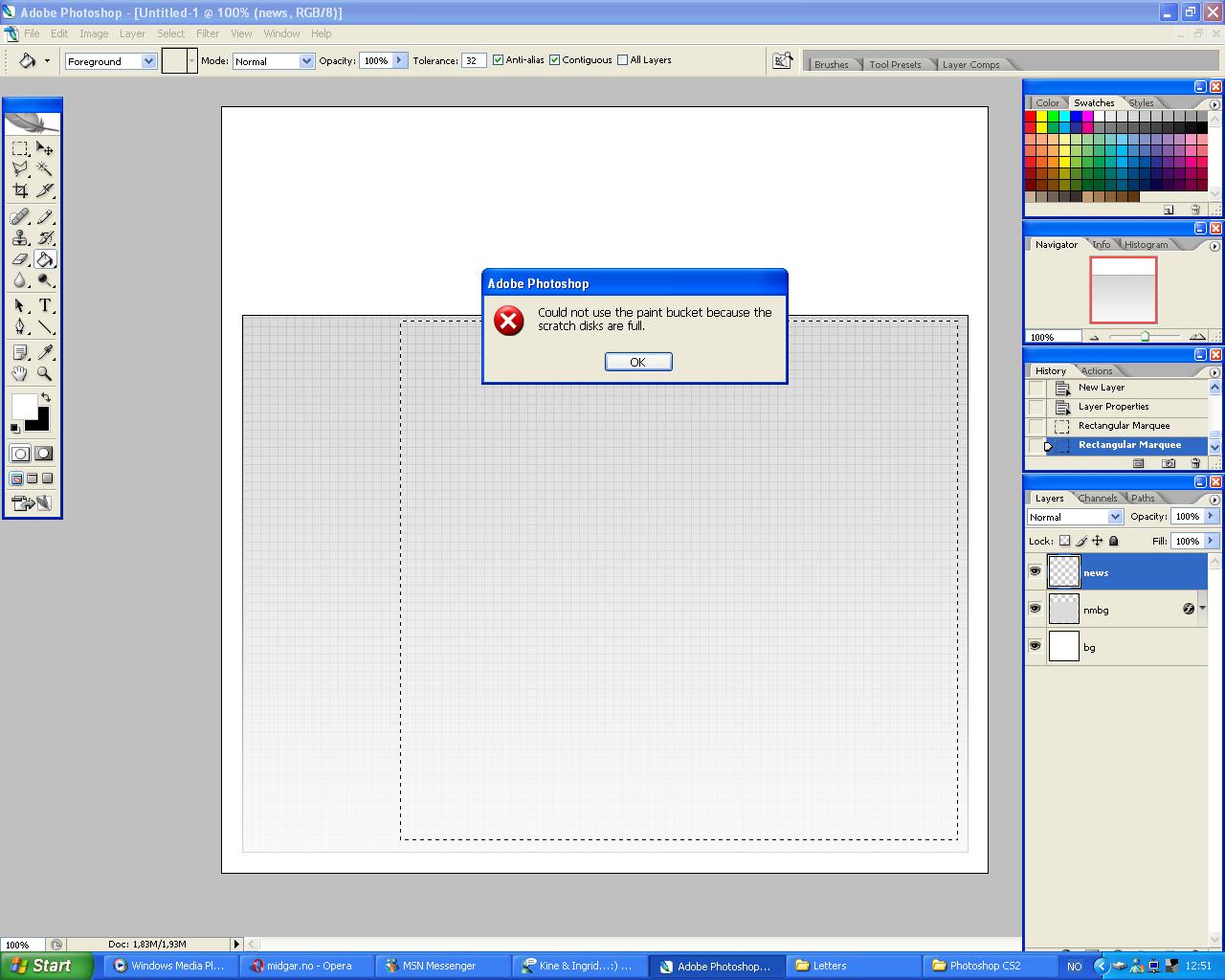
Task: Uncheck the Anti-alias checkbox
Action: pyautogui.click(x=498, y=60)
